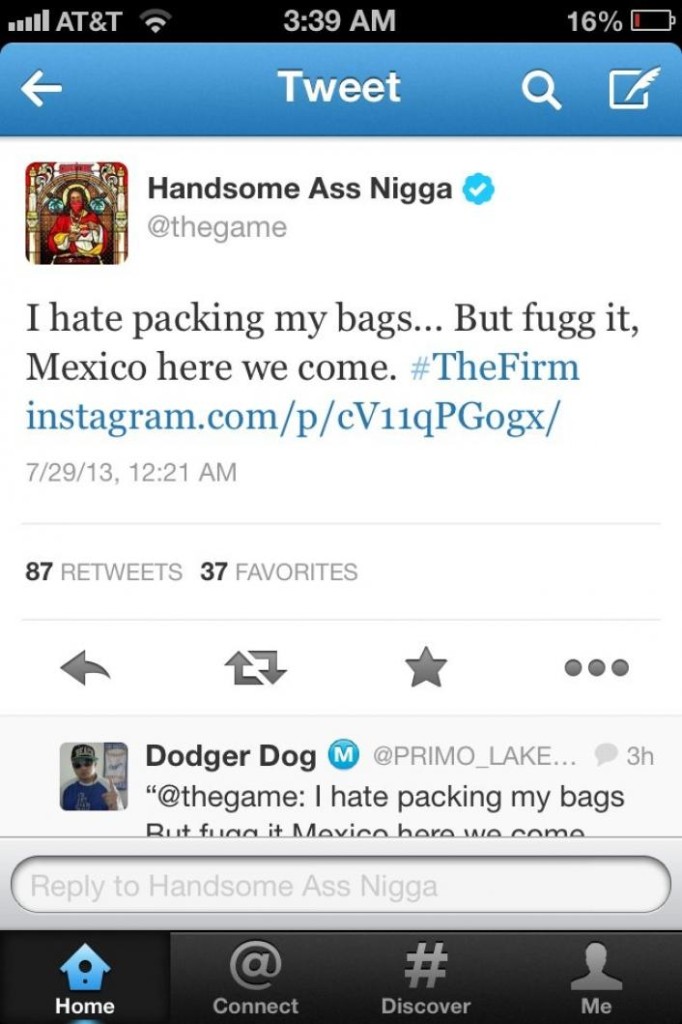Open @thegame profile picture
682x1024 pixels.
click(x=76, y=213)
